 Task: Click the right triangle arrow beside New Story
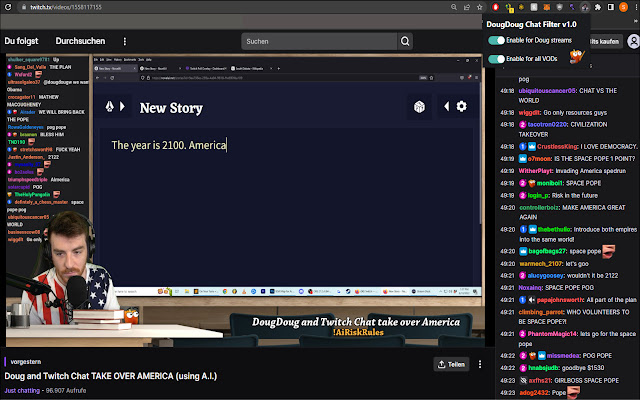coord(122,106)
